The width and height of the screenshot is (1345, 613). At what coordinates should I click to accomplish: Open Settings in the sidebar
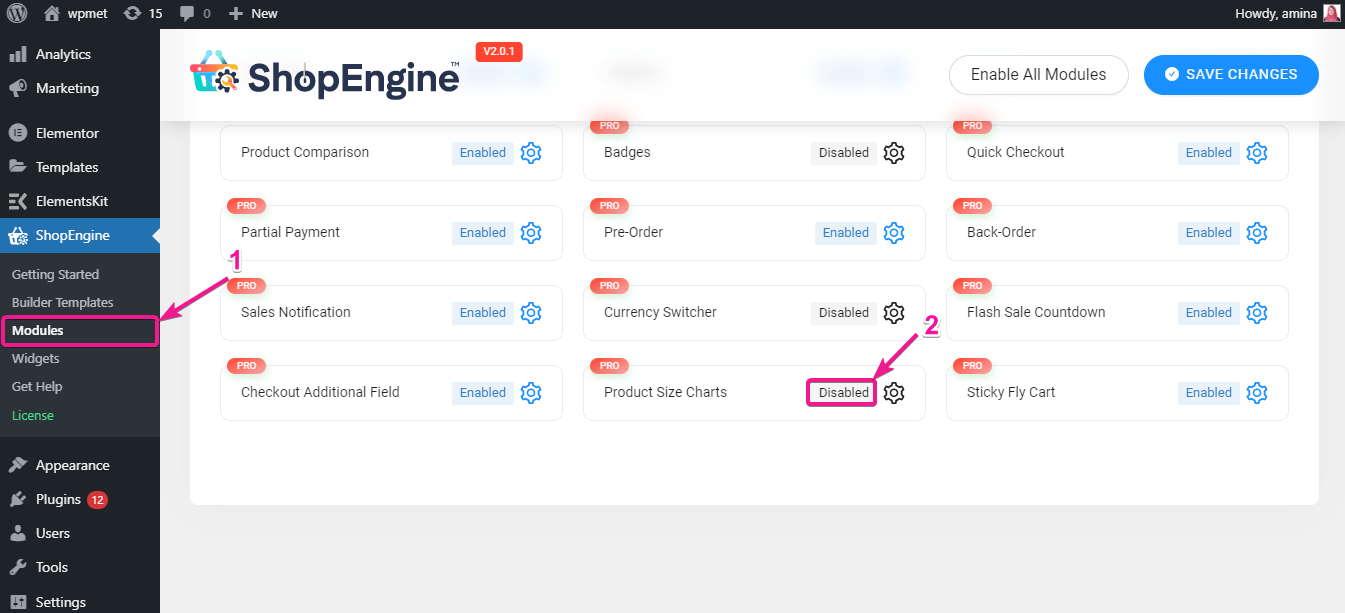(x=80, y=601)
